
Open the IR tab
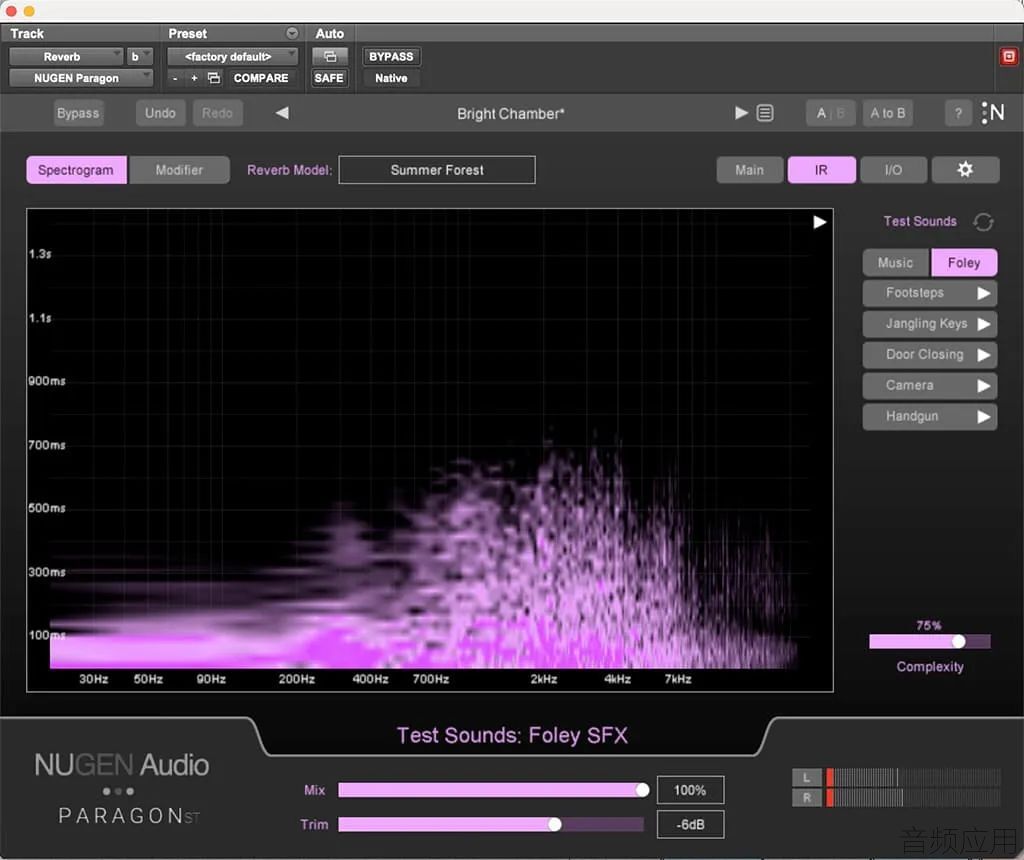(822, 170)
